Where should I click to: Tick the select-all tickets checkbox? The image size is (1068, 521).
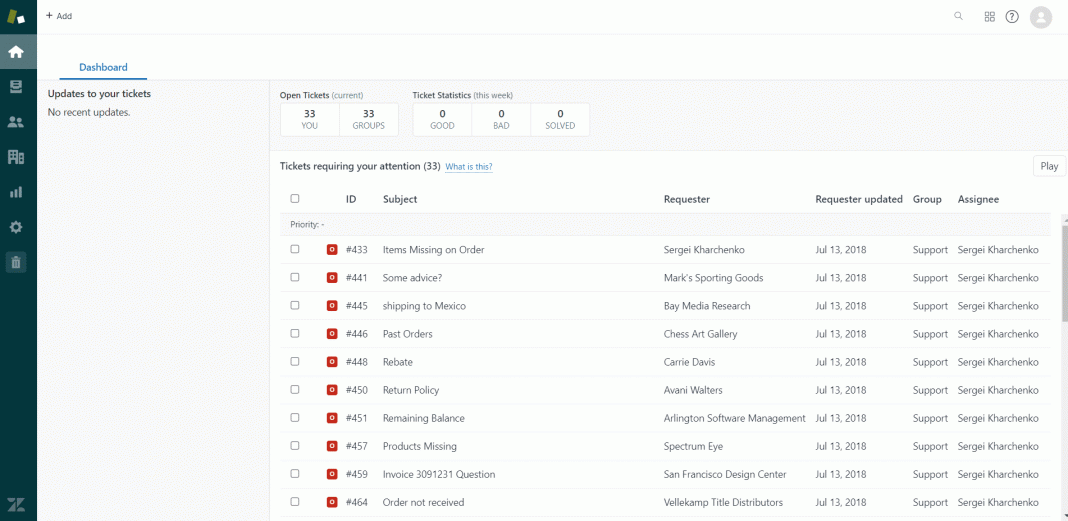click(295, 199)
